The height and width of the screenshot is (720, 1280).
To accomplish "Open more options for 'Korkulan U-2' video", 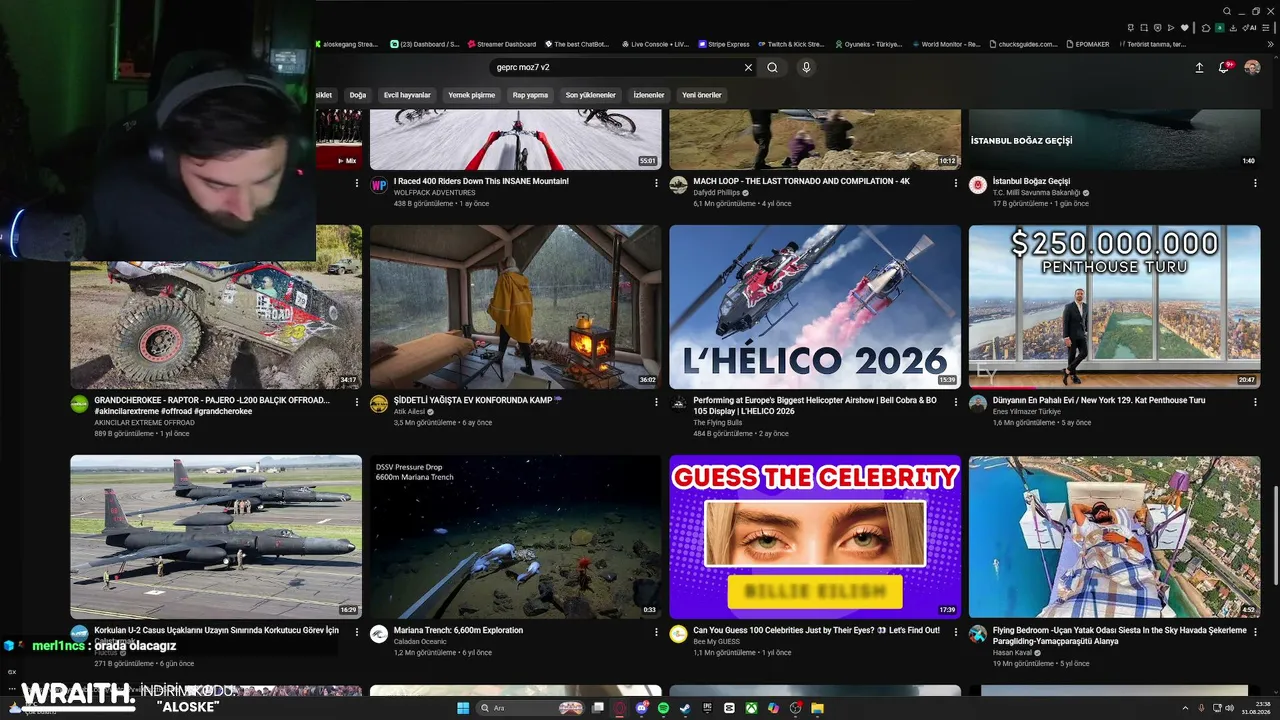I will 357,633.
